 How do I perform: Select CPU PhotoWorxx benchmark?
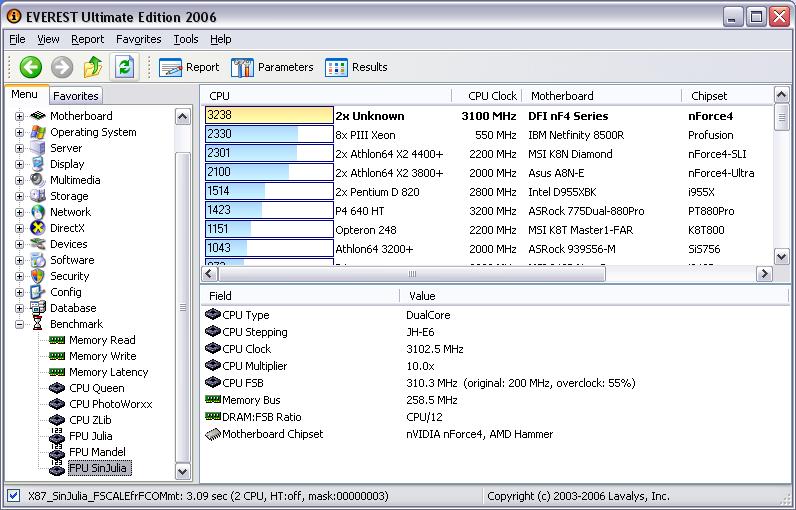click(x=111, y=404)
